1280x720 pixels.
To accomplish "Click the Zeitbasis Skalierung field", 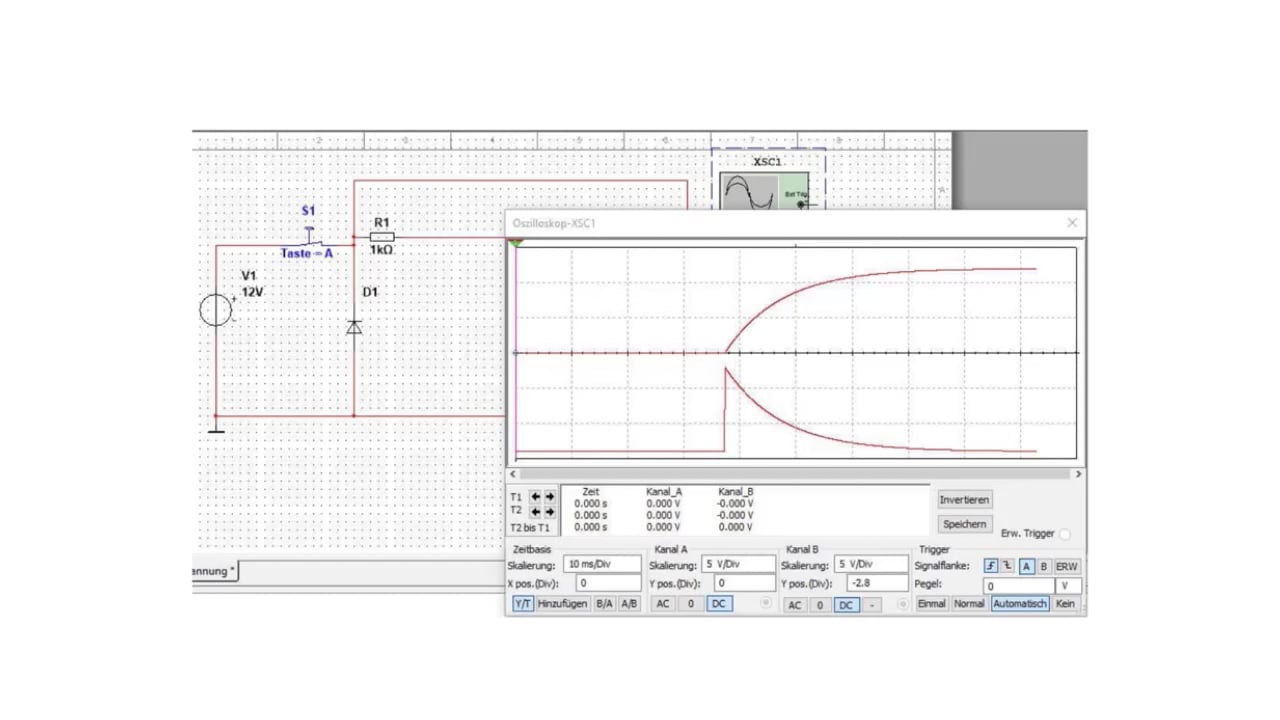I will click(x=602, y=565).
